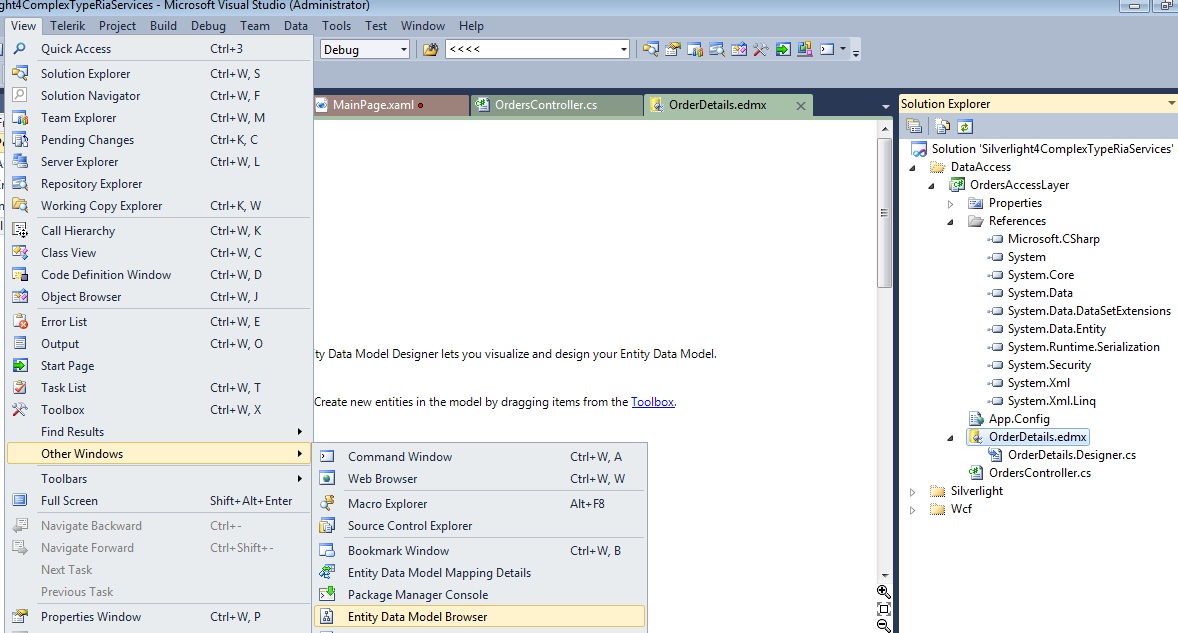
Task: Close the OrderDetails.edmx tab
Action: coord(801,106)
